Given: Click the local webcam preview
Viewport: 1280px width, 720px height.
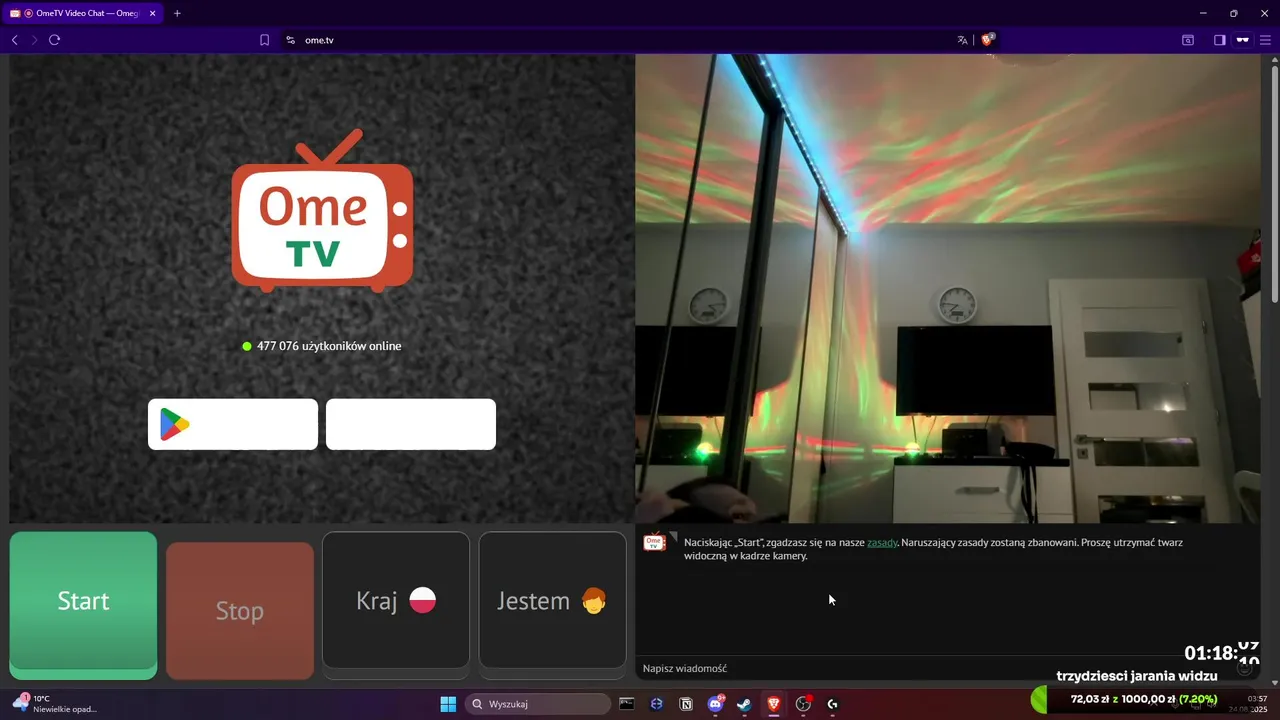Looking at the screenshot, I should pos(948,288).
